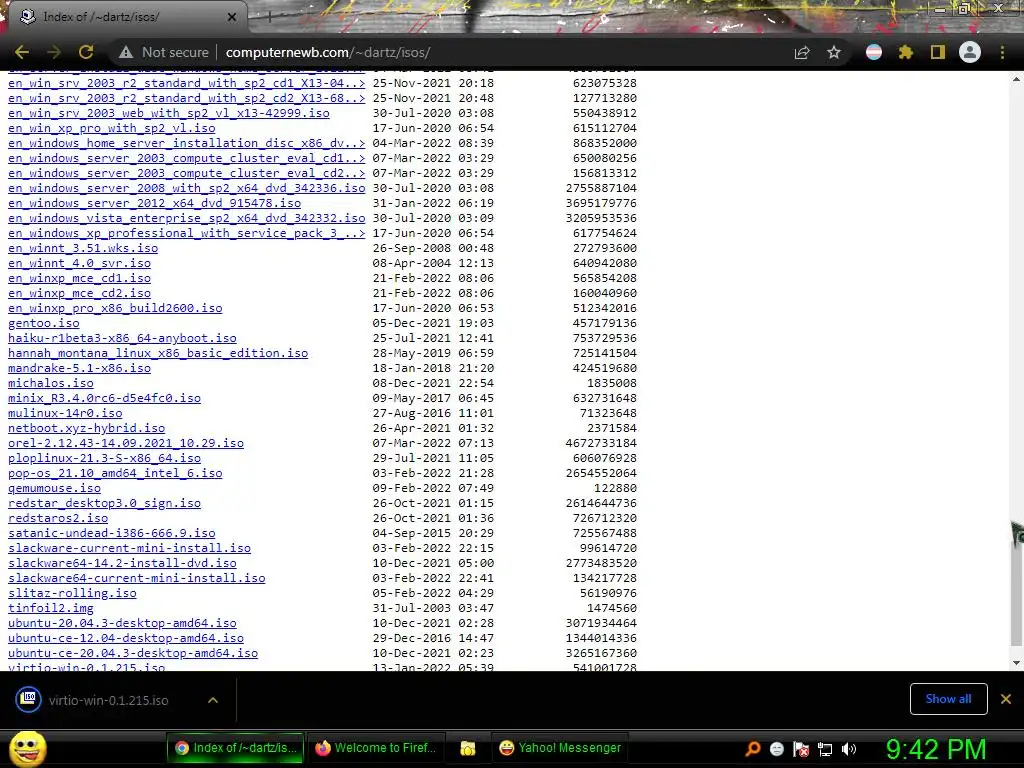Open the network tray icon

point(825,749)
